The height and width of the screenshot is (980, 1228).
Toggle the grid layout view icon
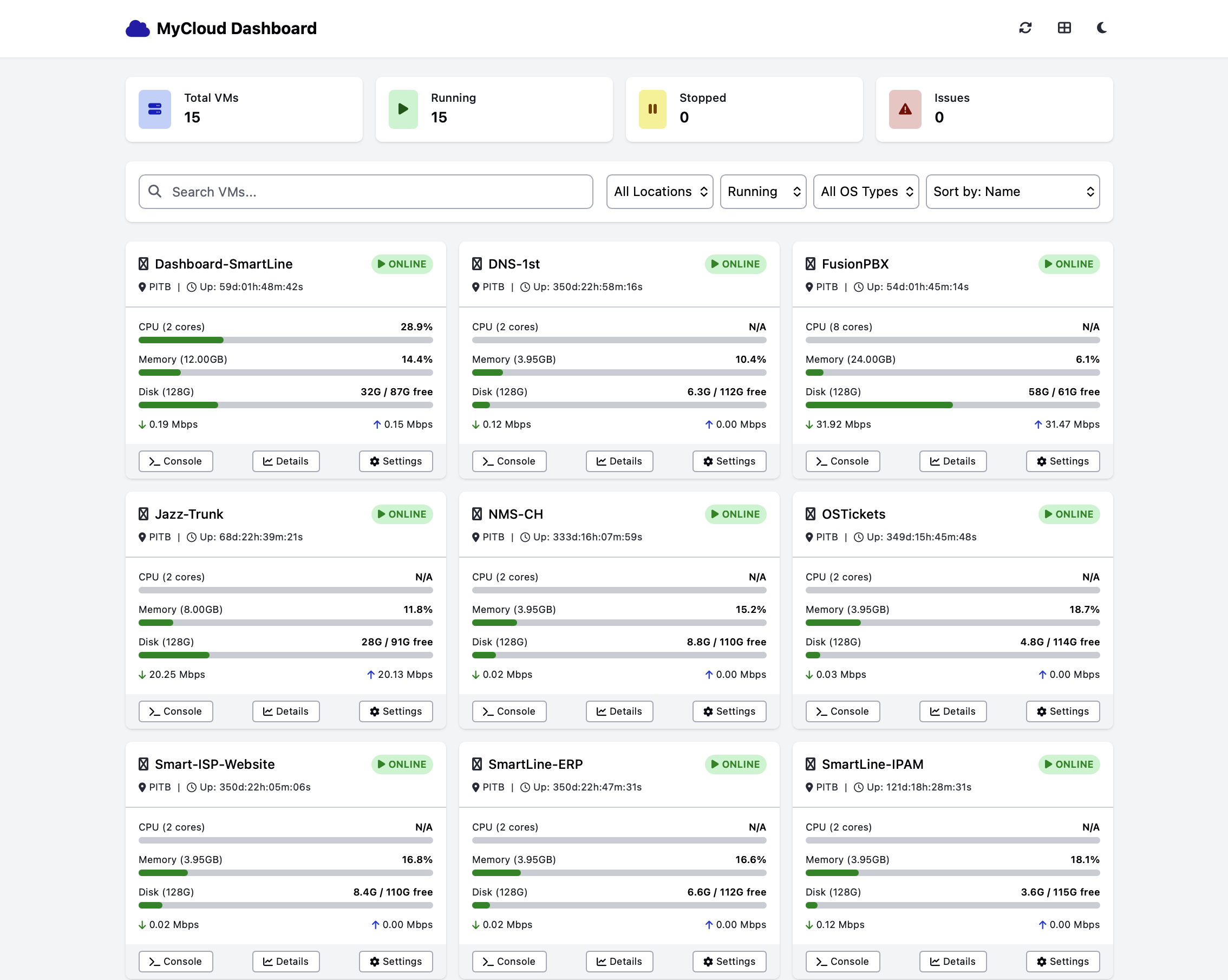(1064, 28)
